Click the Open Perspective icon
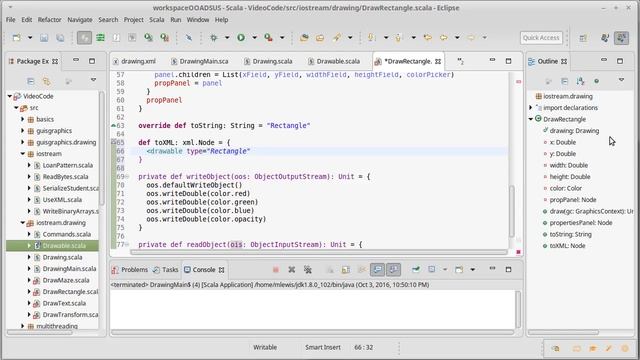Image resolution: width=640 pixels, height=360 pixels. point(583,38)
